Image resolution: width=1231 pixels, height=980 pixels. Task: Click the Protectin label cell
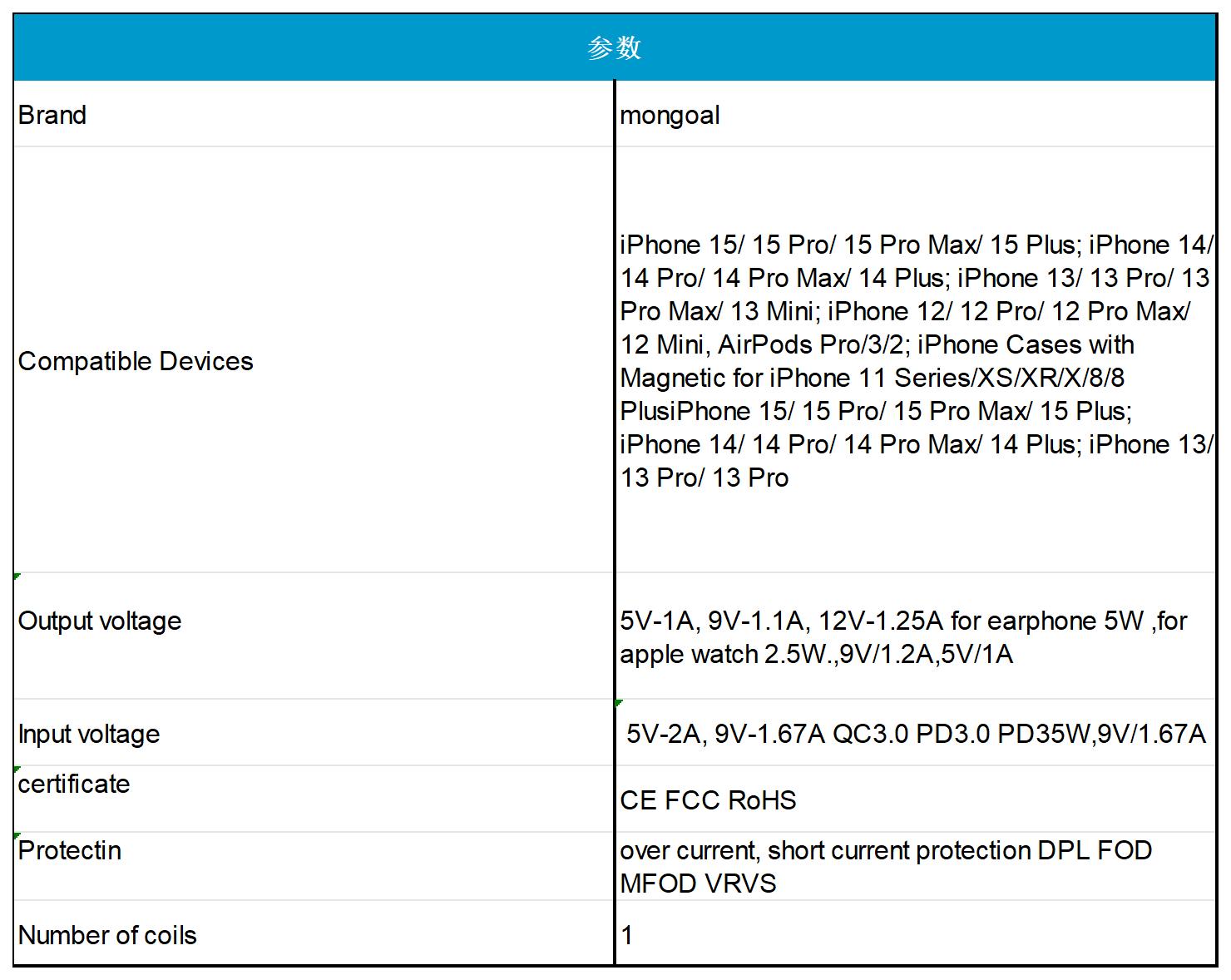(314, 866)
